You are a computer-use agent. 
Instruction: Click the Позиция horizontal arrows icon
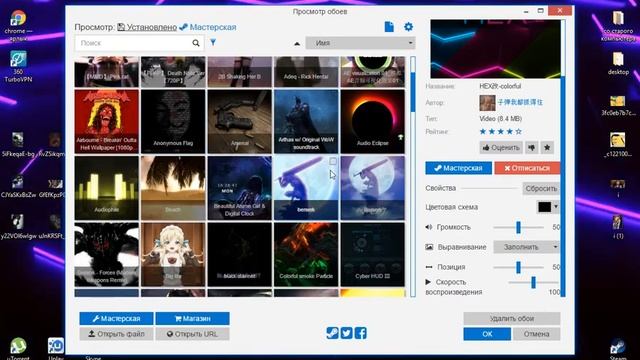(429, 267)
